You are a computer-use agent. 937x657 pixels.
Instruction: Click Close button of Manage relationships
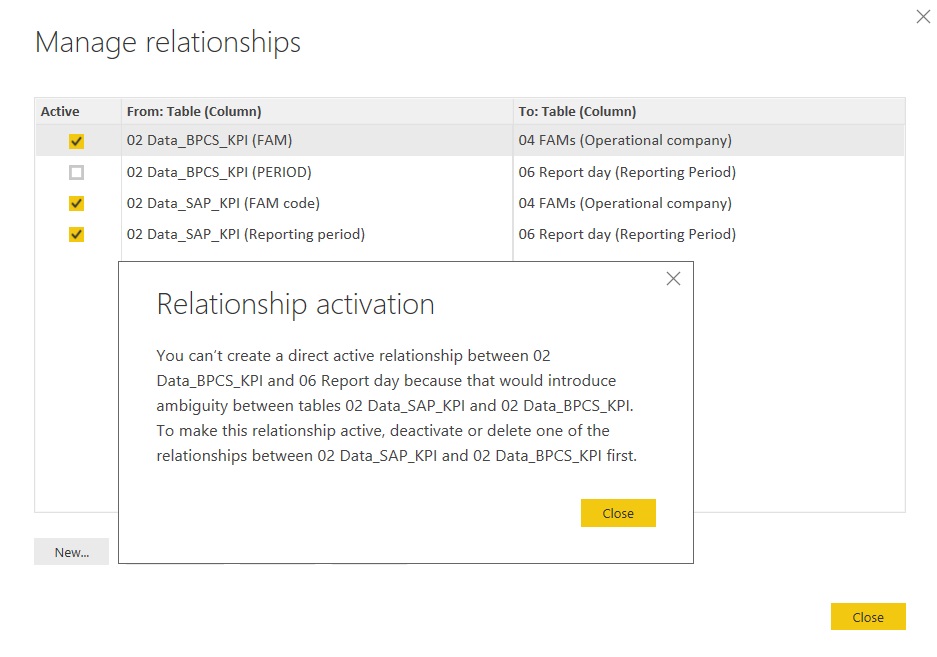click(x=868, y=616)
